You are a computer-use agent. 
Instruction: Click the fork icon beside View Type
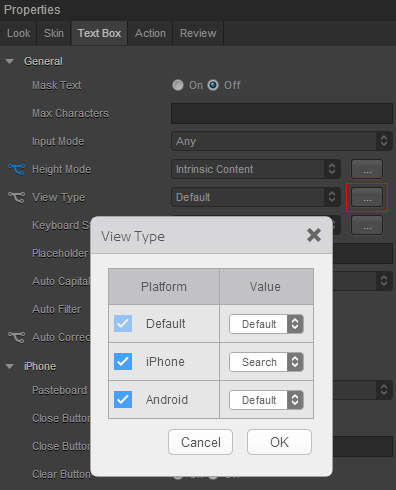[x=16, y=197]
